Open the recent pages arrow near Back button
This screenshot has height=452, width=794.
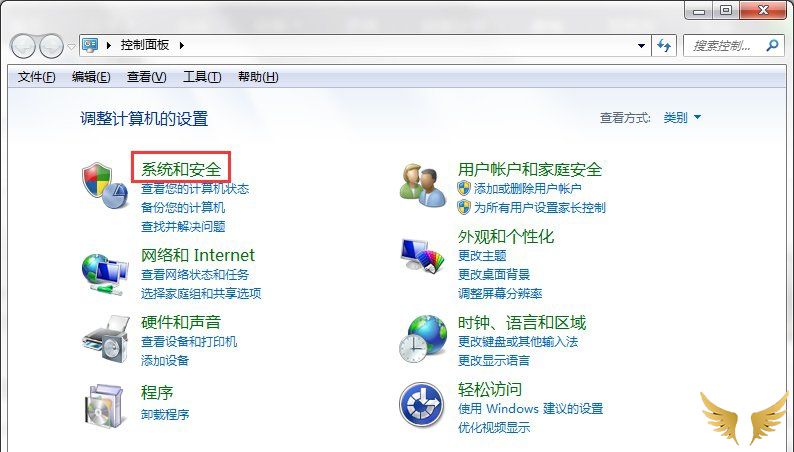click(x=71, y=47)
